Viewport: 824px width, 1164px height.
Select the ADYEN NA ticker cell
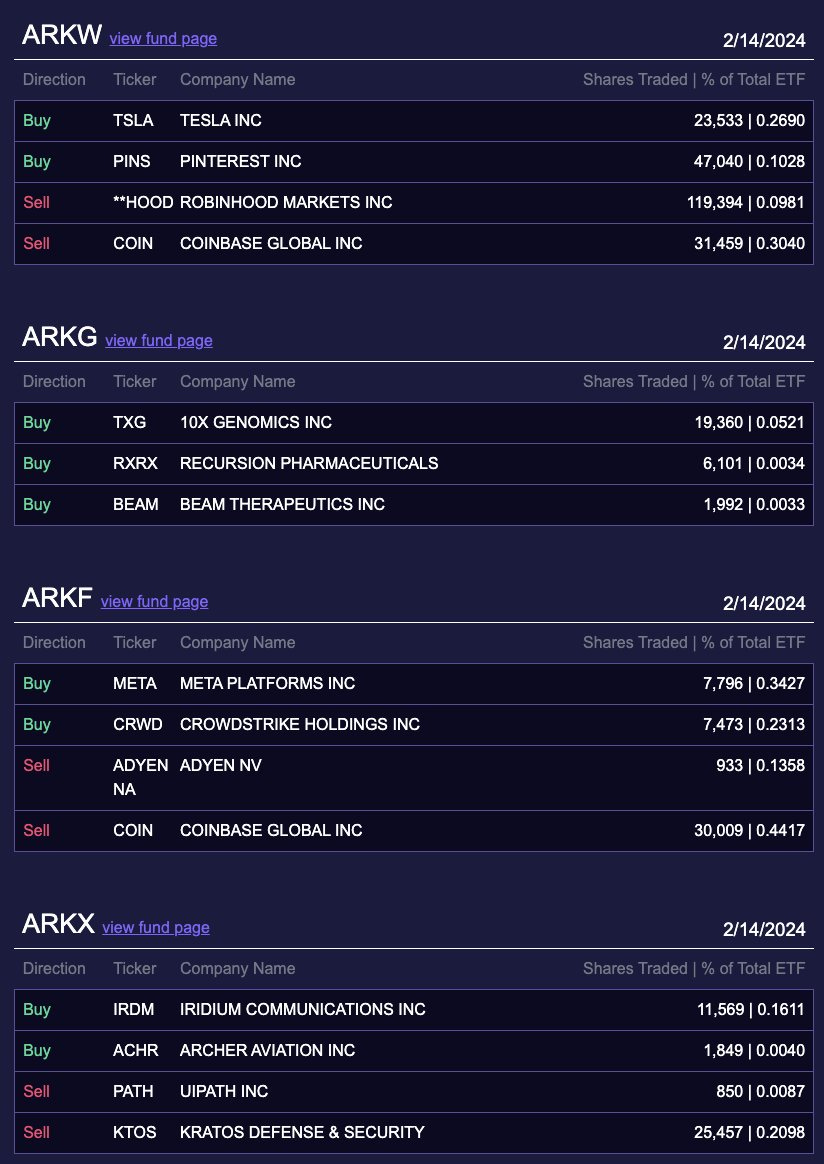pyautogui.click(x=140, y=777)
